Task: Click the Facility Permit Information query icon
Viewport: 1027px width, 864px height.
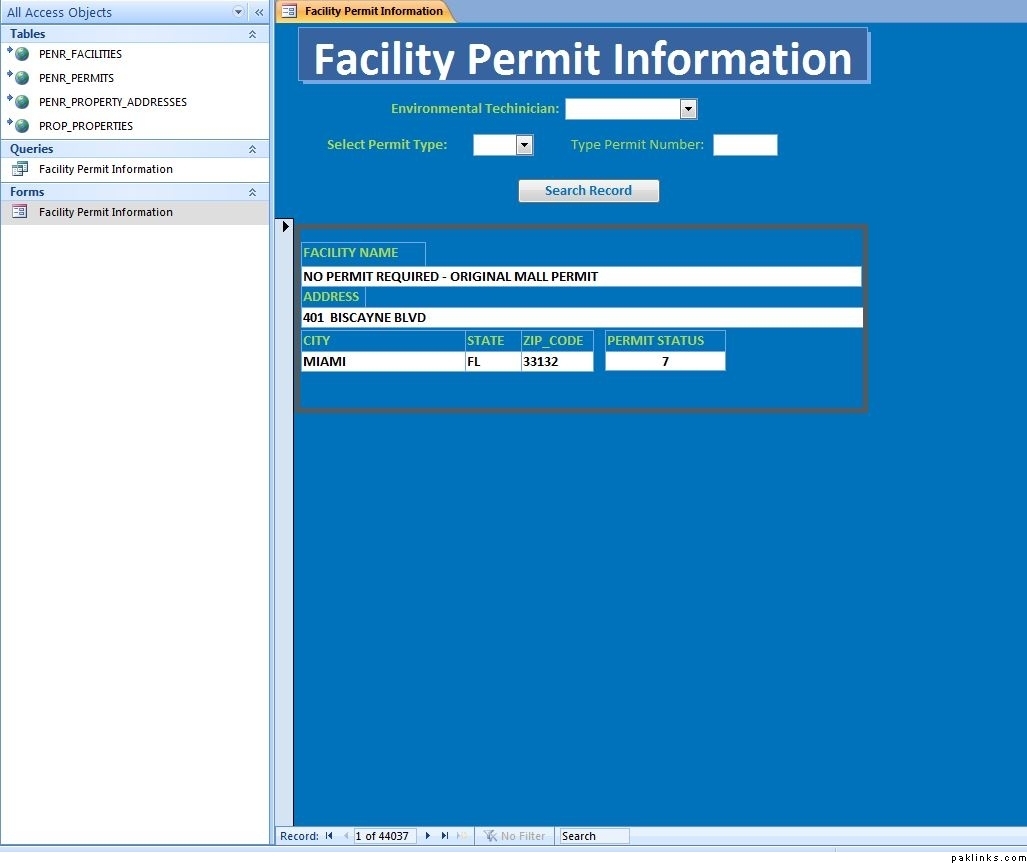Action: click(x=20, y=169)
